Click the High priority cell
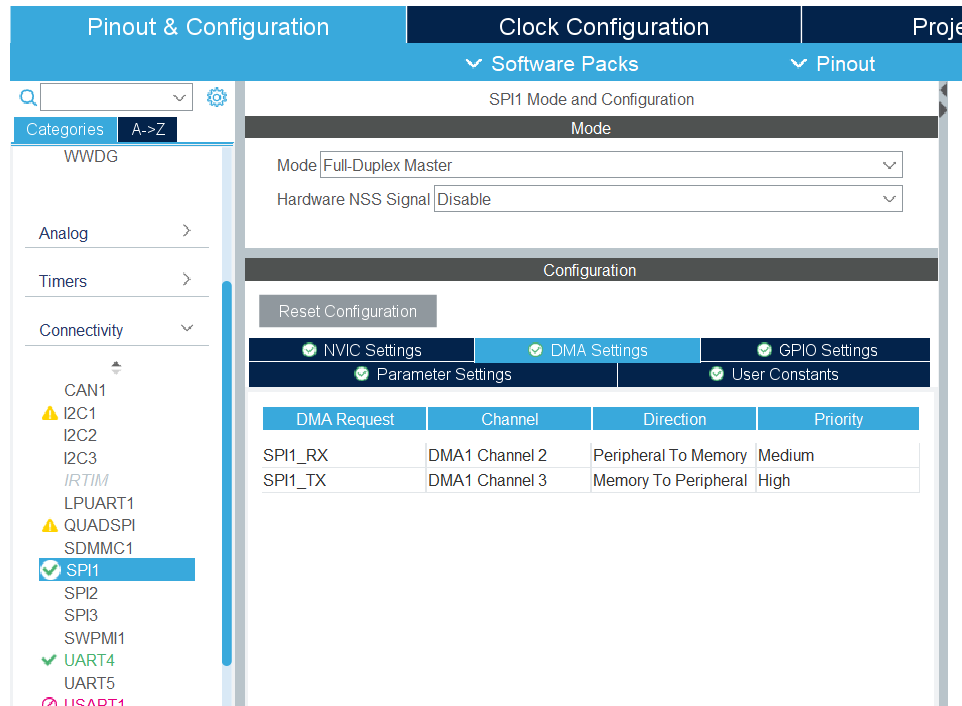The height and width of the screenshot is (706, 962). [837, 480]
